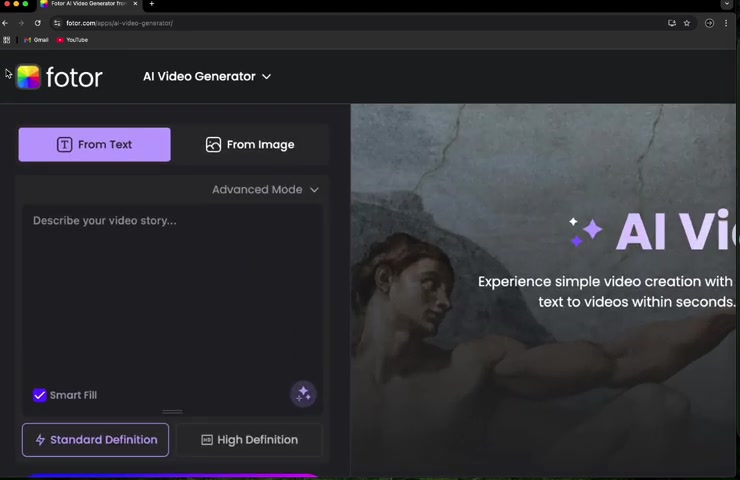Go back in the browser
This screenshot has height=480, width=740.
[x=5, y=23]
